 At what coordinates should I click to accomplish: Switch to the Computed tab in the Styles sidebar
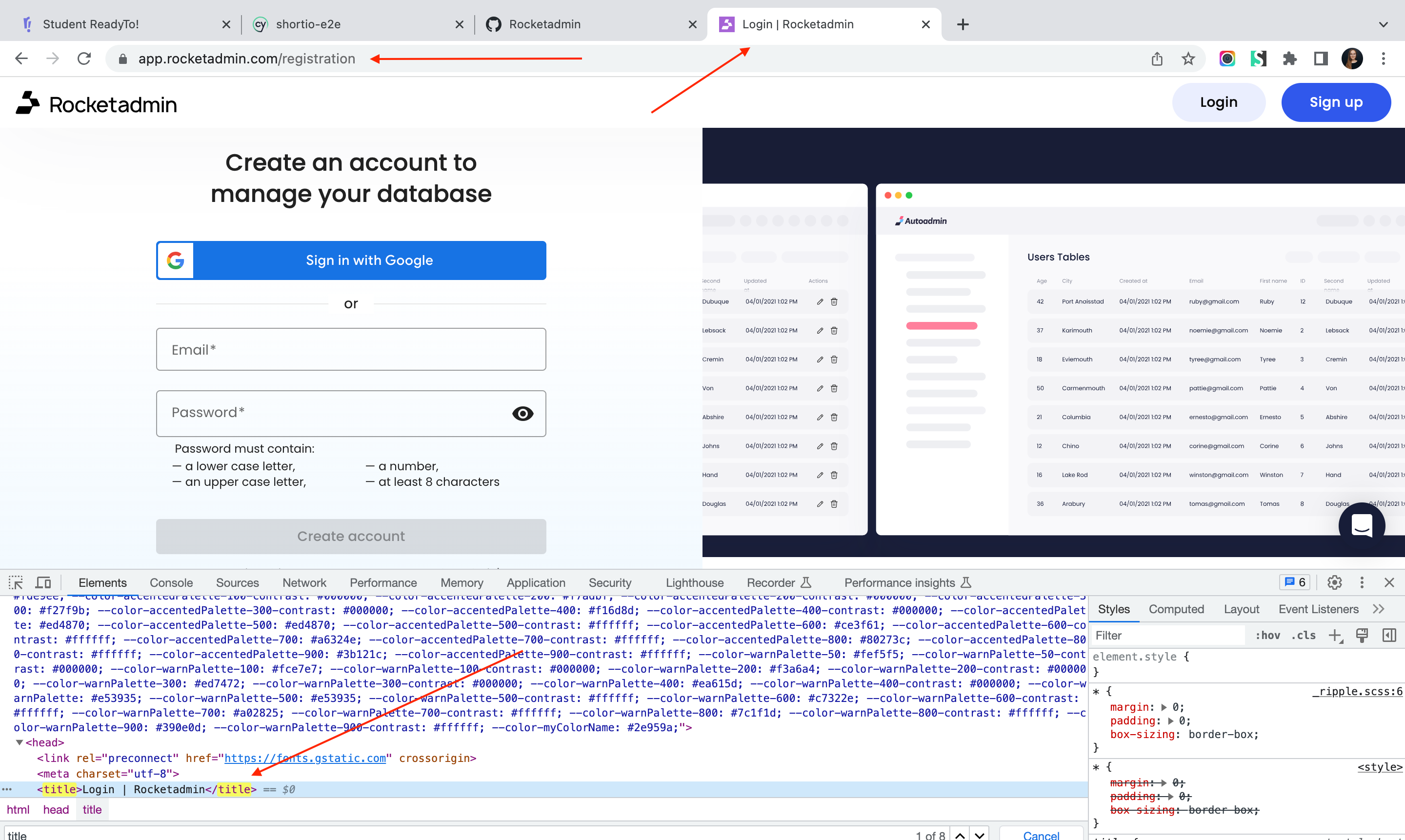tap(1176, 608)
